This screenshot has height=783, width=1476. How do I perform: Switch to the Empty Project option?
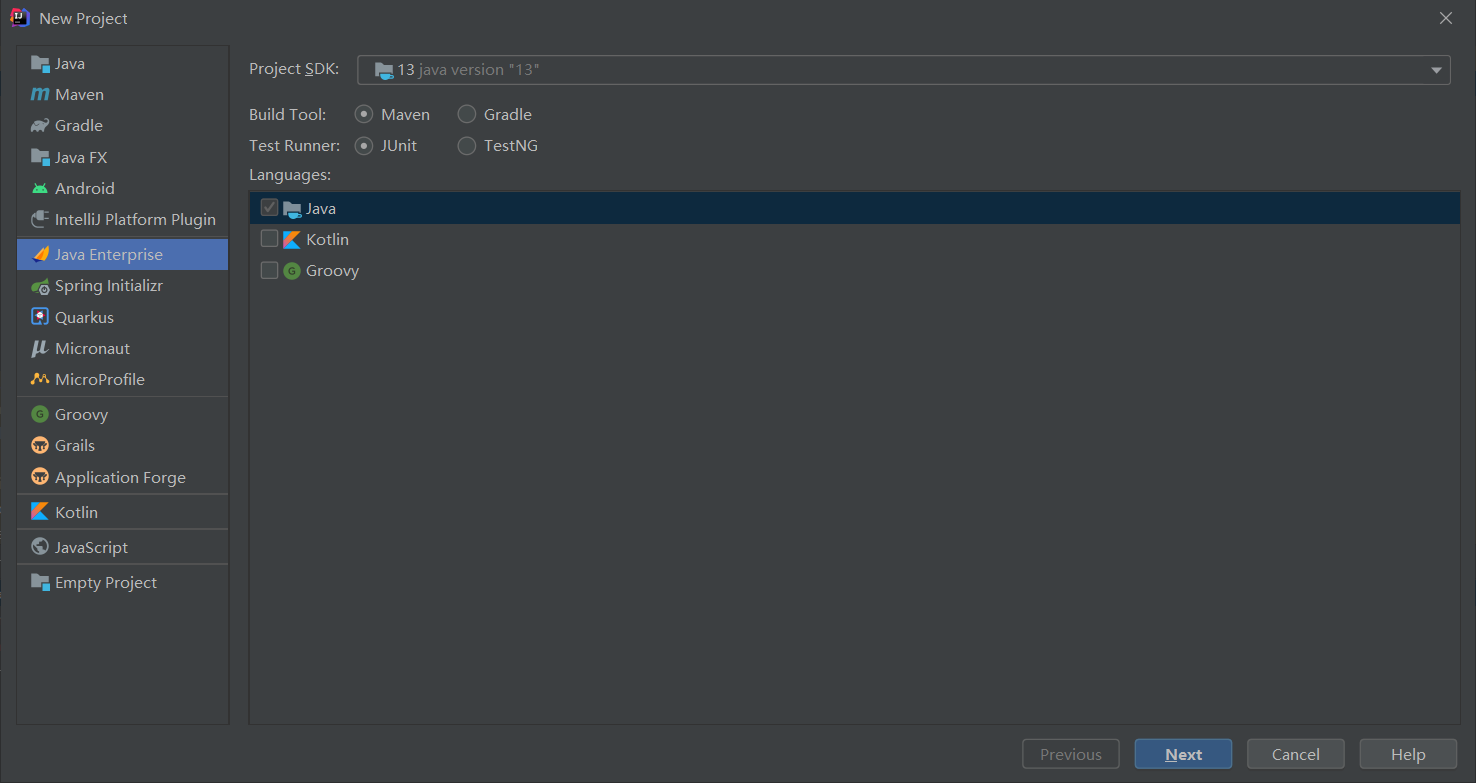point(105,582)
